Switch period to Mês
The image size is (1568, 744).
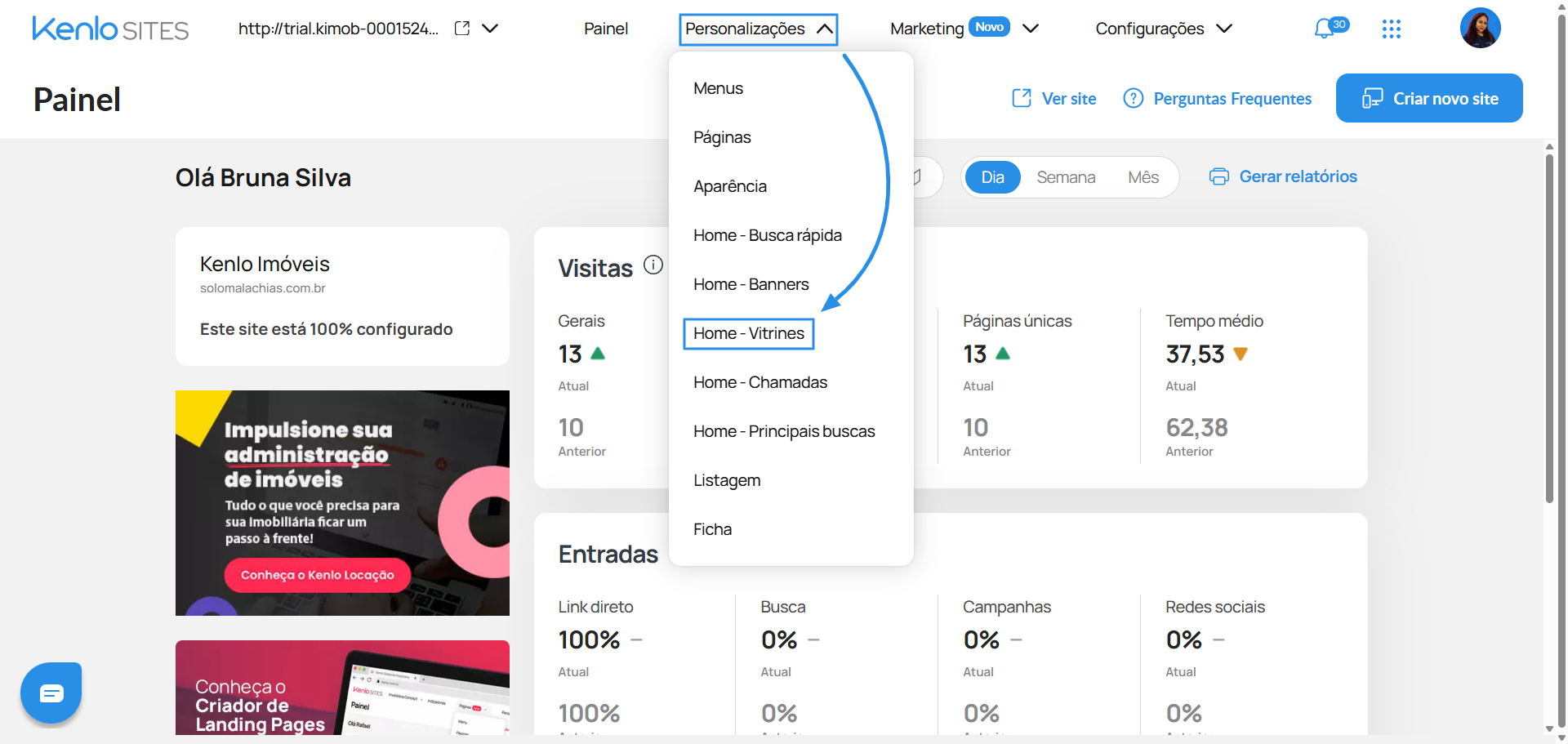pyautogui.click(x=1143, y=177)
